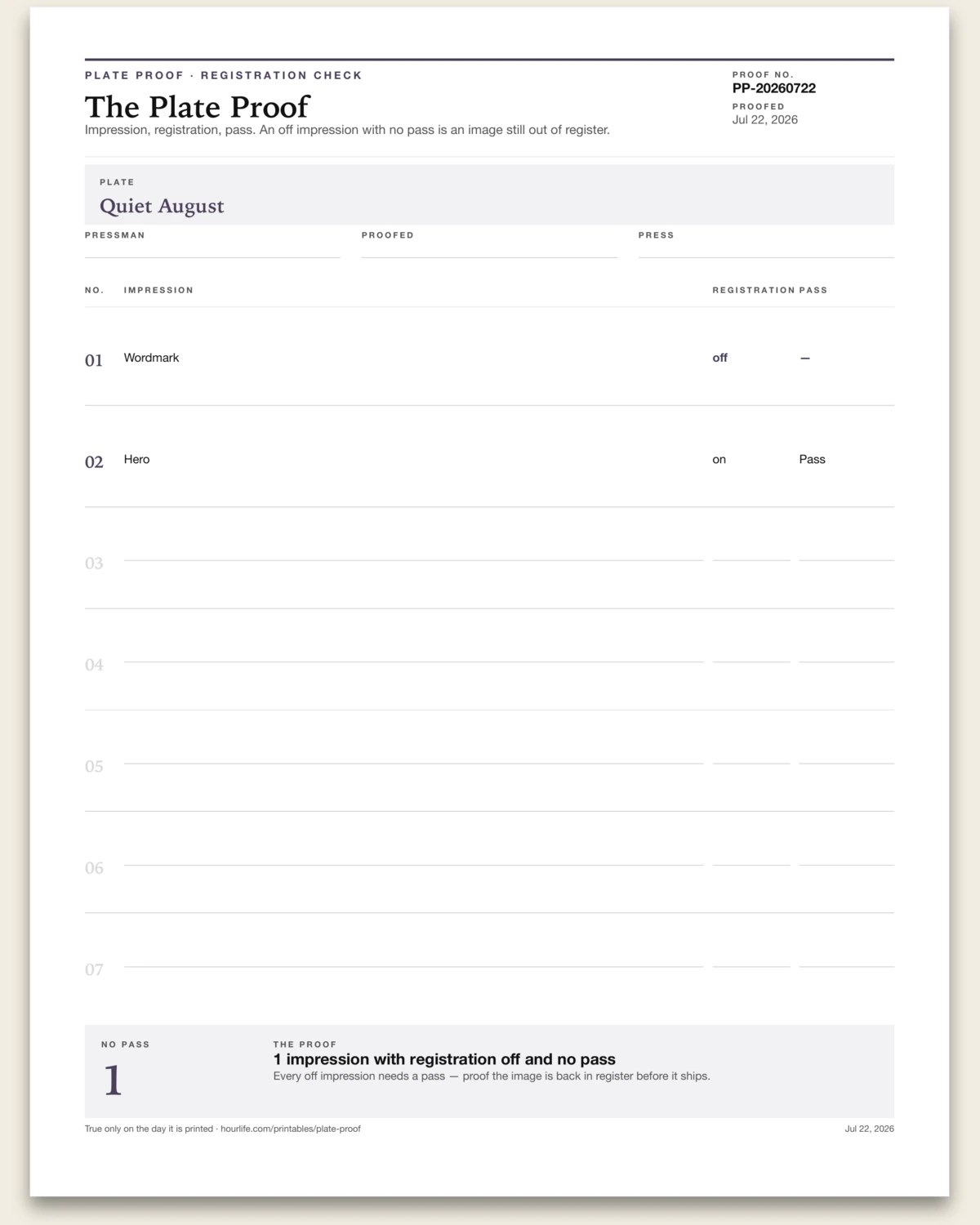Click the No Pass count of 1
The width and height of the screenshot is (980, 1225).
pyautogui.click(x=113, y=1080)
